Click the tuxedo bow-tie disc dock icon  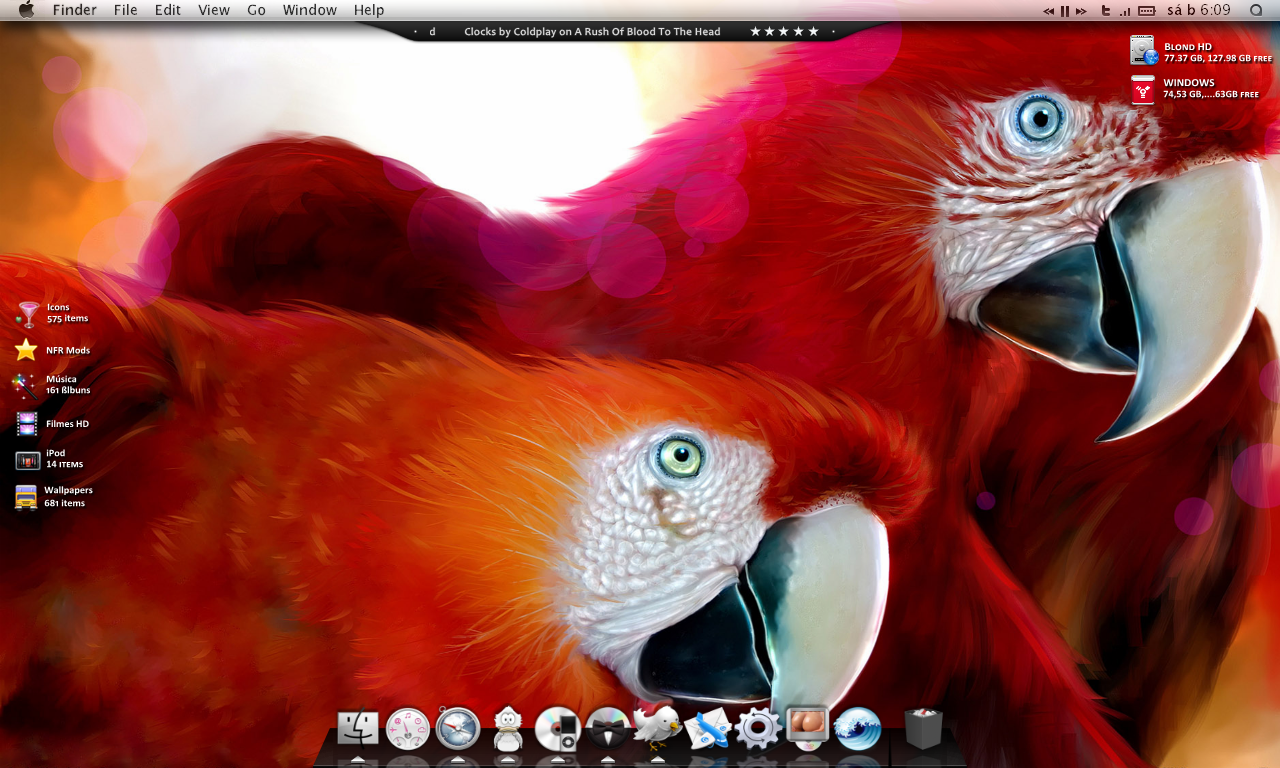608,729
